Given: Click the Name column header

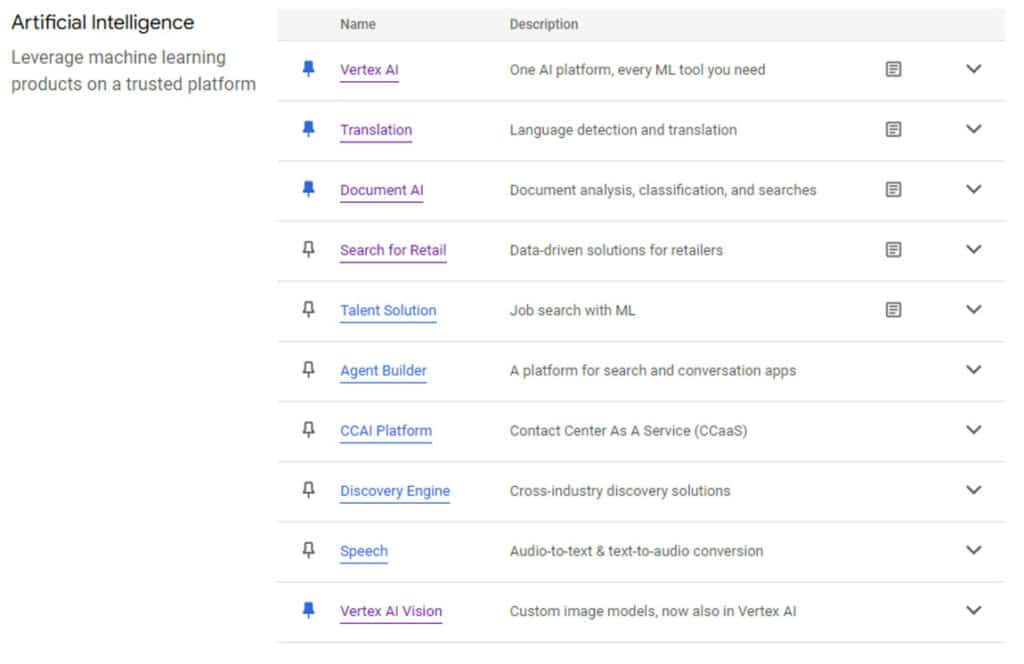Looking at the screenshot, I should 357,24.
